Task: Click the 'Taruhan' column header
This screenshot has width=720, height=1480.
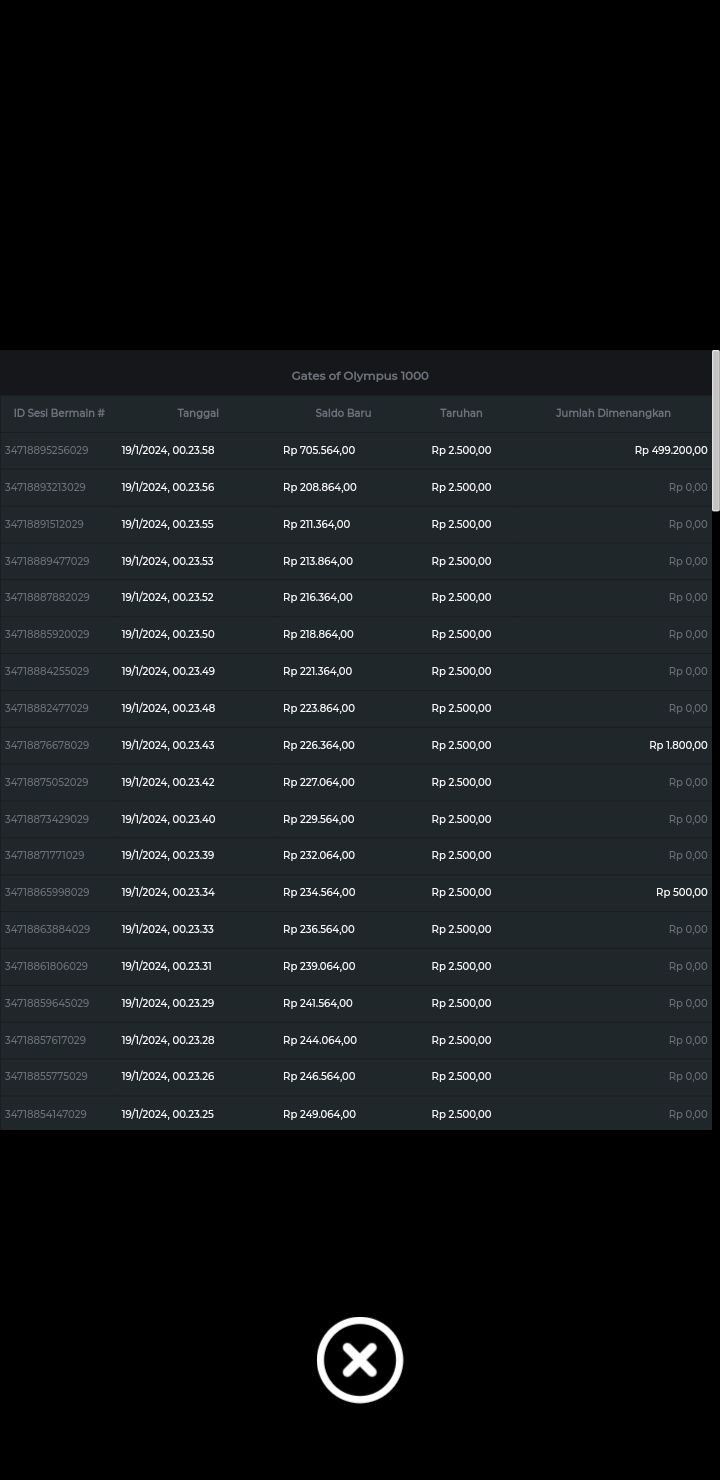Action: coord(461,413)
